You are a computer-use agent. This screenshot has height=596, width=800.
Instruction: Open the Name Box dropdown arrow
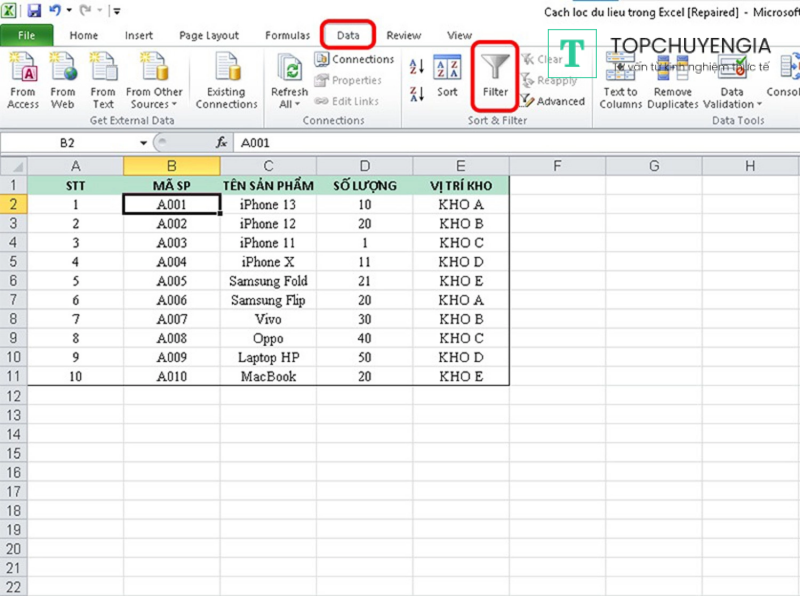[144, 143]
